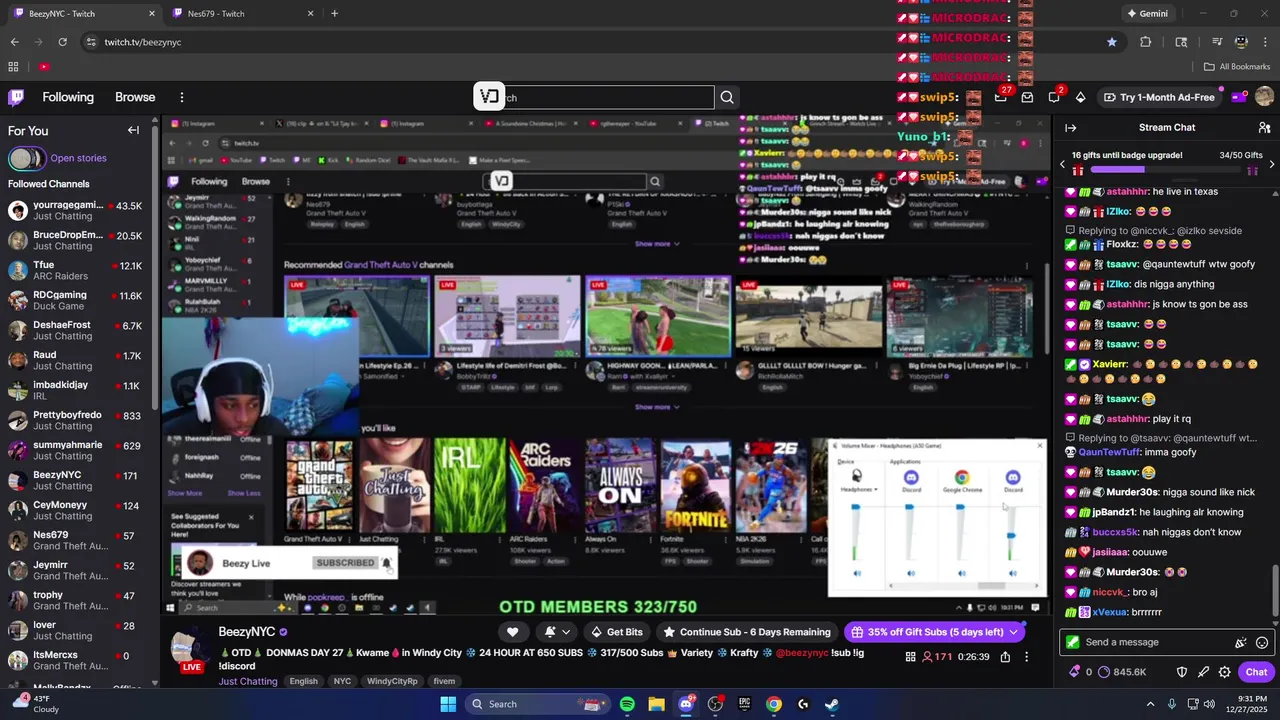Click Try 1-Month Ad-Free button
Screen dimensions: 1280x720
point(1159,97)
